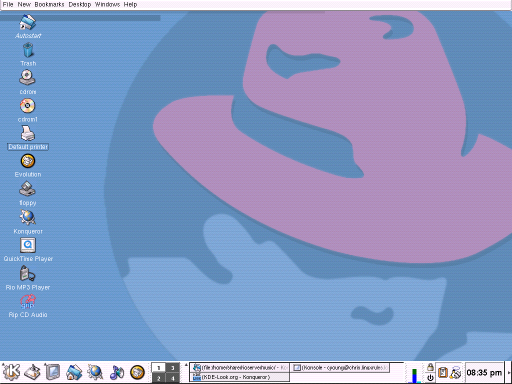
Task: Open the Autostart folder icon
Action: (x=28, y=22)
